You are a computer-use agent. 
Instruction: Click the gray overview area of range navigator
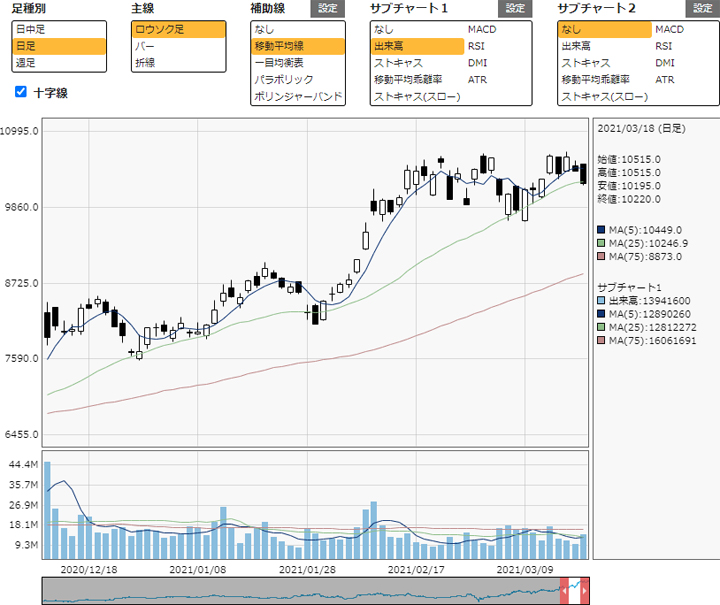tap(301, 591)
